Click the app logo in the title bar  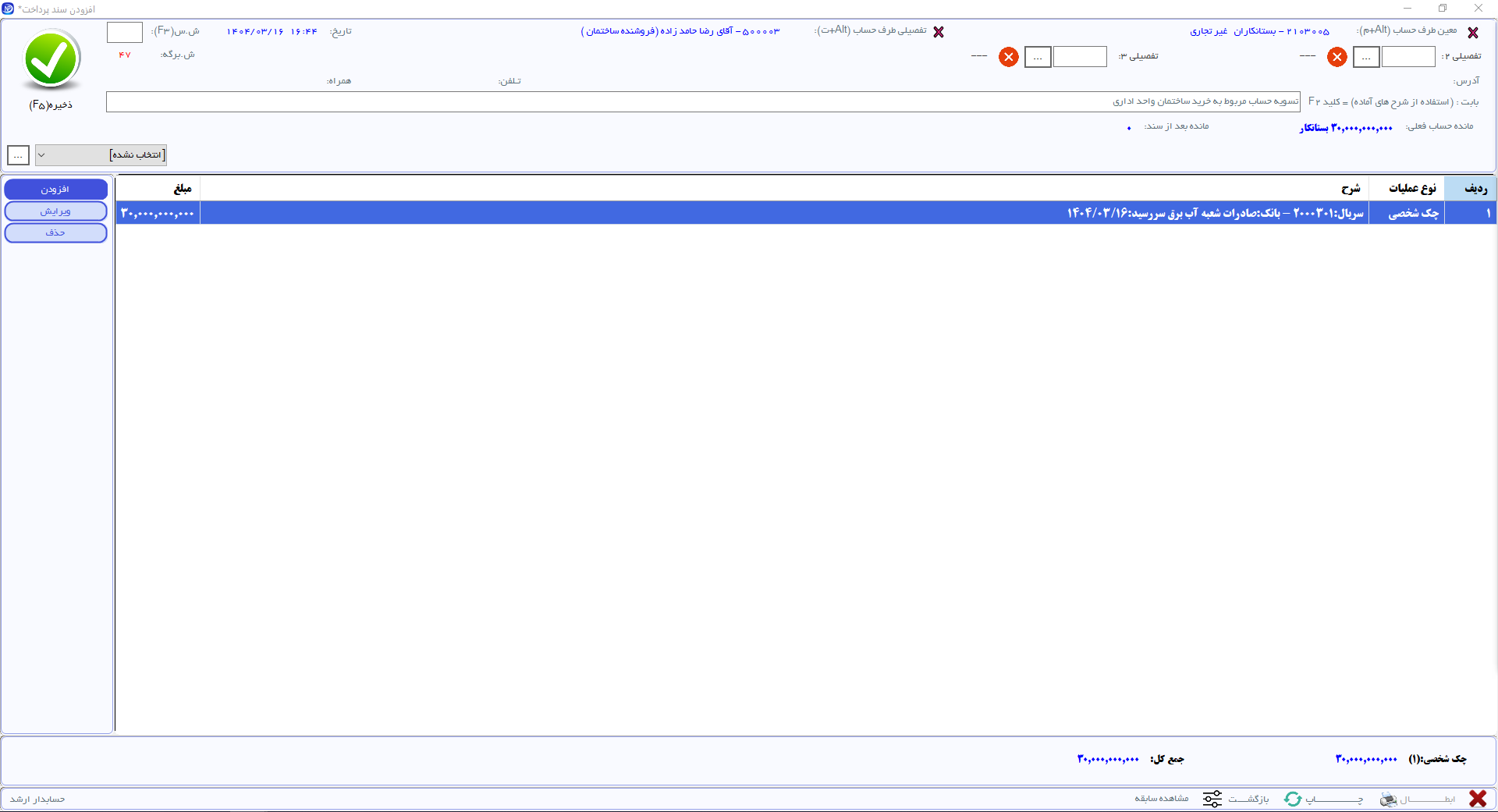point(8,9)
